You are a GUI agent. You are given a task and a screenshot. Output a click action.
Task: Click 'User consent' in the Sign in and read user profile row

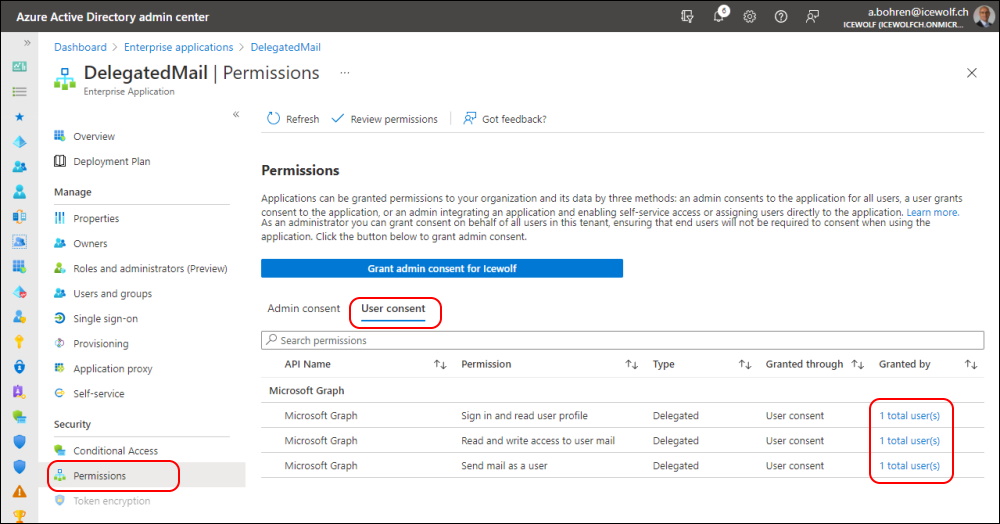[795, 416]
